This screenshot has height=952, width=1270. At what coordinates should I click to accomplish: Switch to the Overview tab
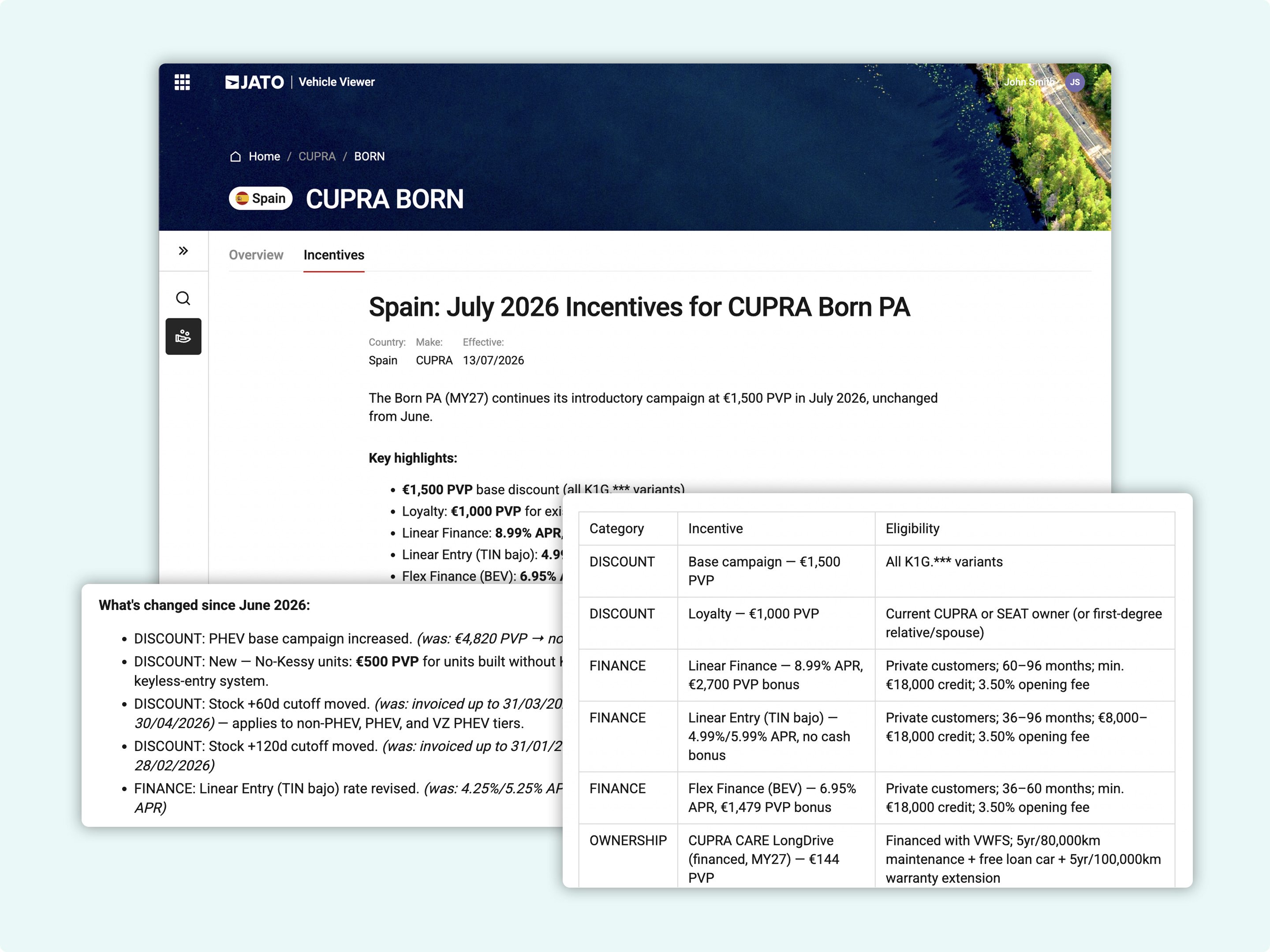(256, 255)
